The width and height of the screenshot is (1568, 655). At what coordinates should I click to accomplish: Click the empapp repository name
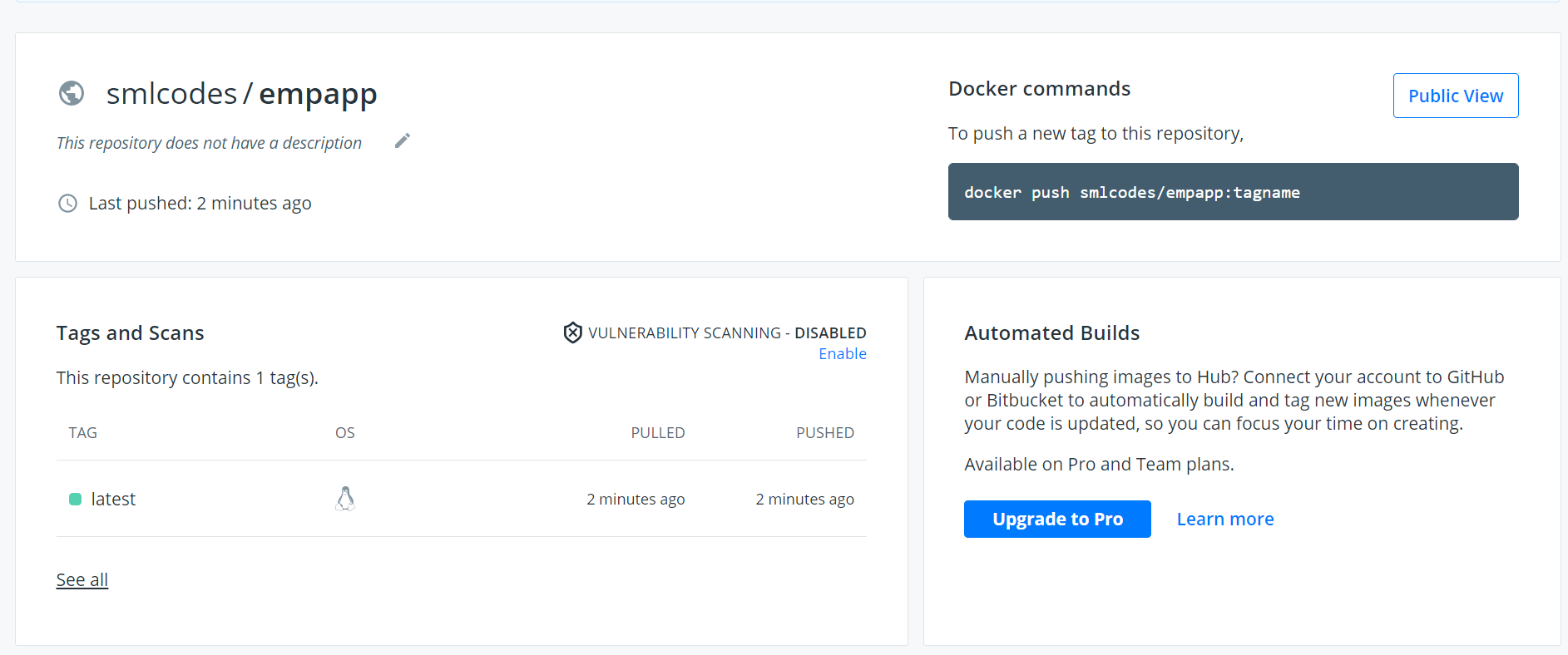(318, 95)
